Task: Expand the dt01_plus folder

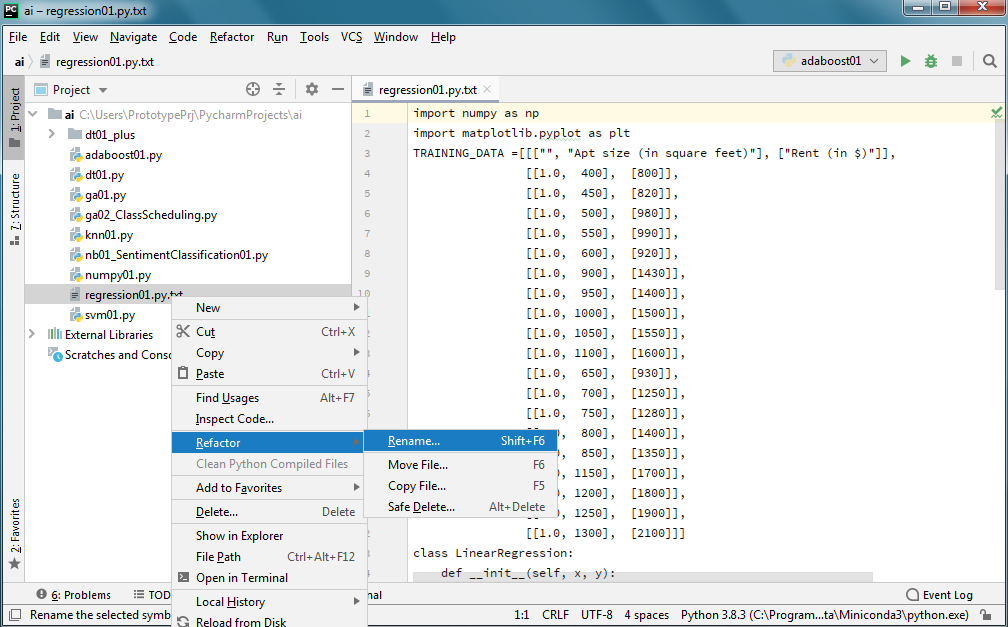Action: [50, 134]
